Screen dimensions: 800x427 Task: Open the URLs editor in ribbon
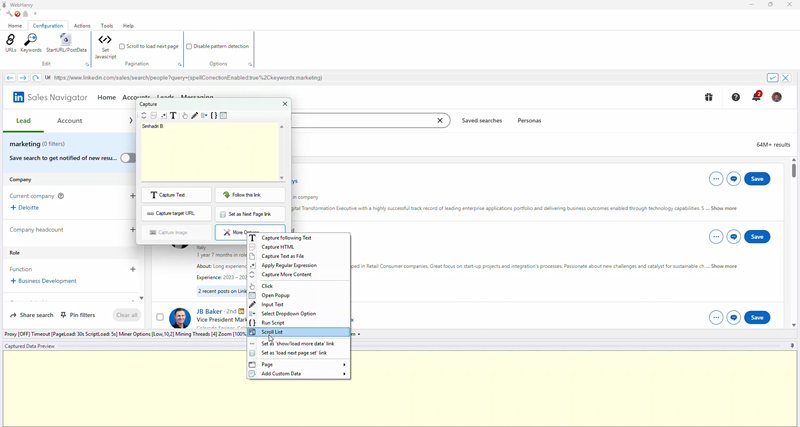tap(10, 43)
